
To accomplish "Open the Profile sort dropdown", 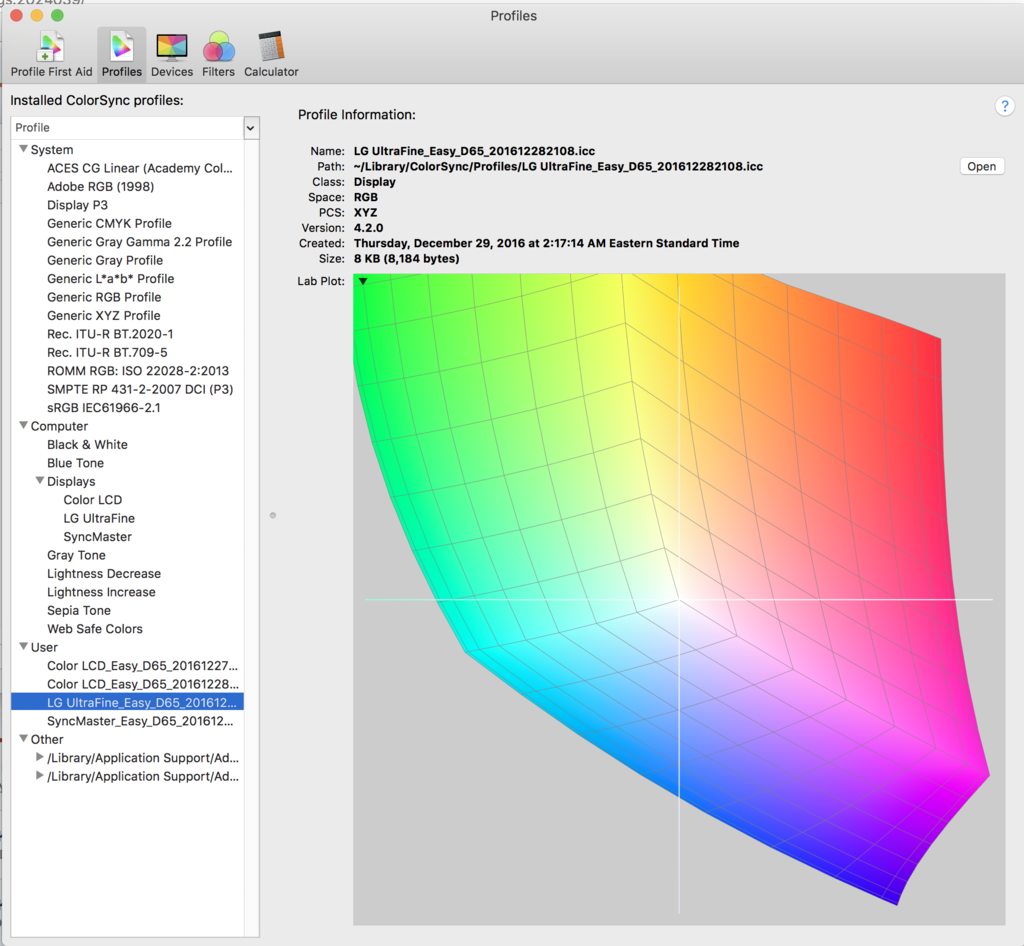I will (x=250, y=128).
